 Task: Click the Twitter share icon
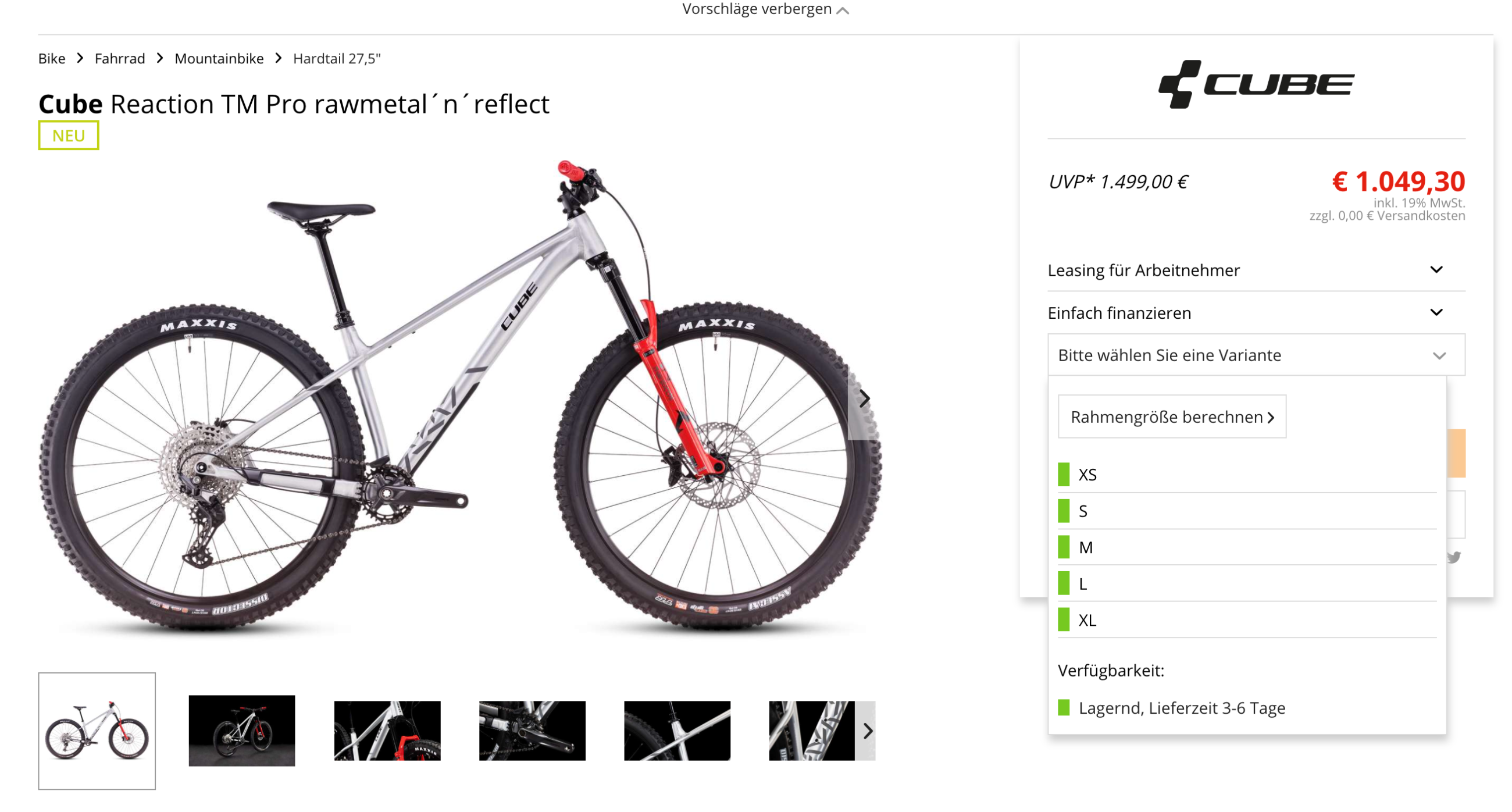(1453, 557)
